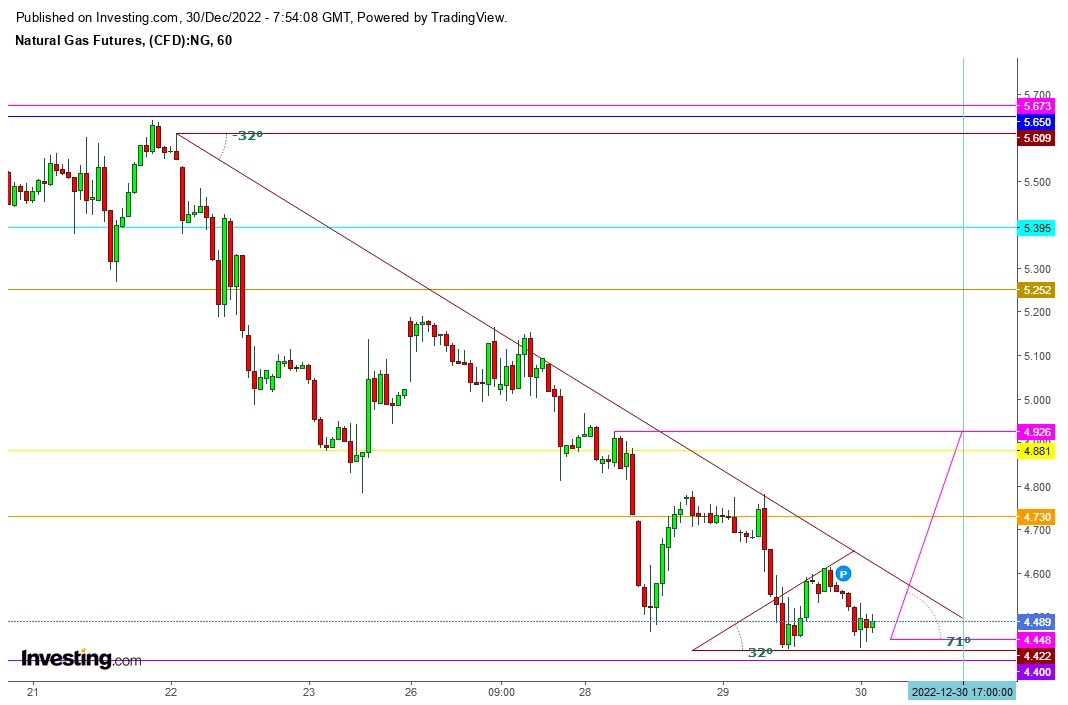Click date label 29 on time axis
The image size is (1068, 705).
[x=723, y=692]
